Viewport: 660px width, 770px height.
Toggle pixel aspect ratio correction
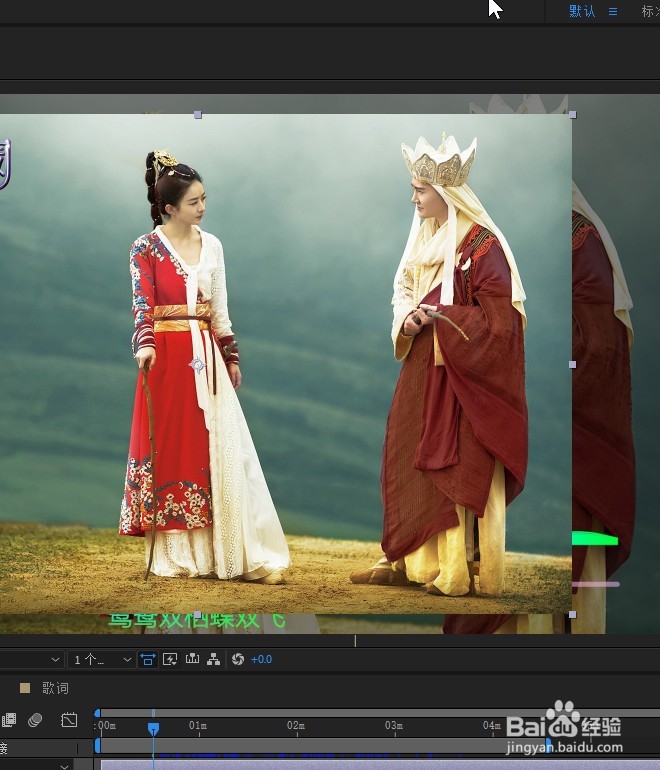pos(147,660)
